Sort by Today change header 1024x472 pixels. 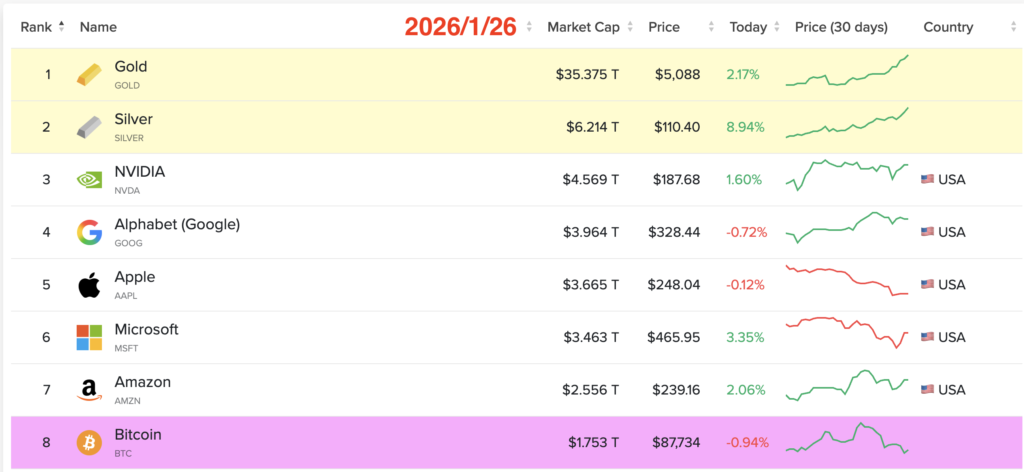[750, 27]
